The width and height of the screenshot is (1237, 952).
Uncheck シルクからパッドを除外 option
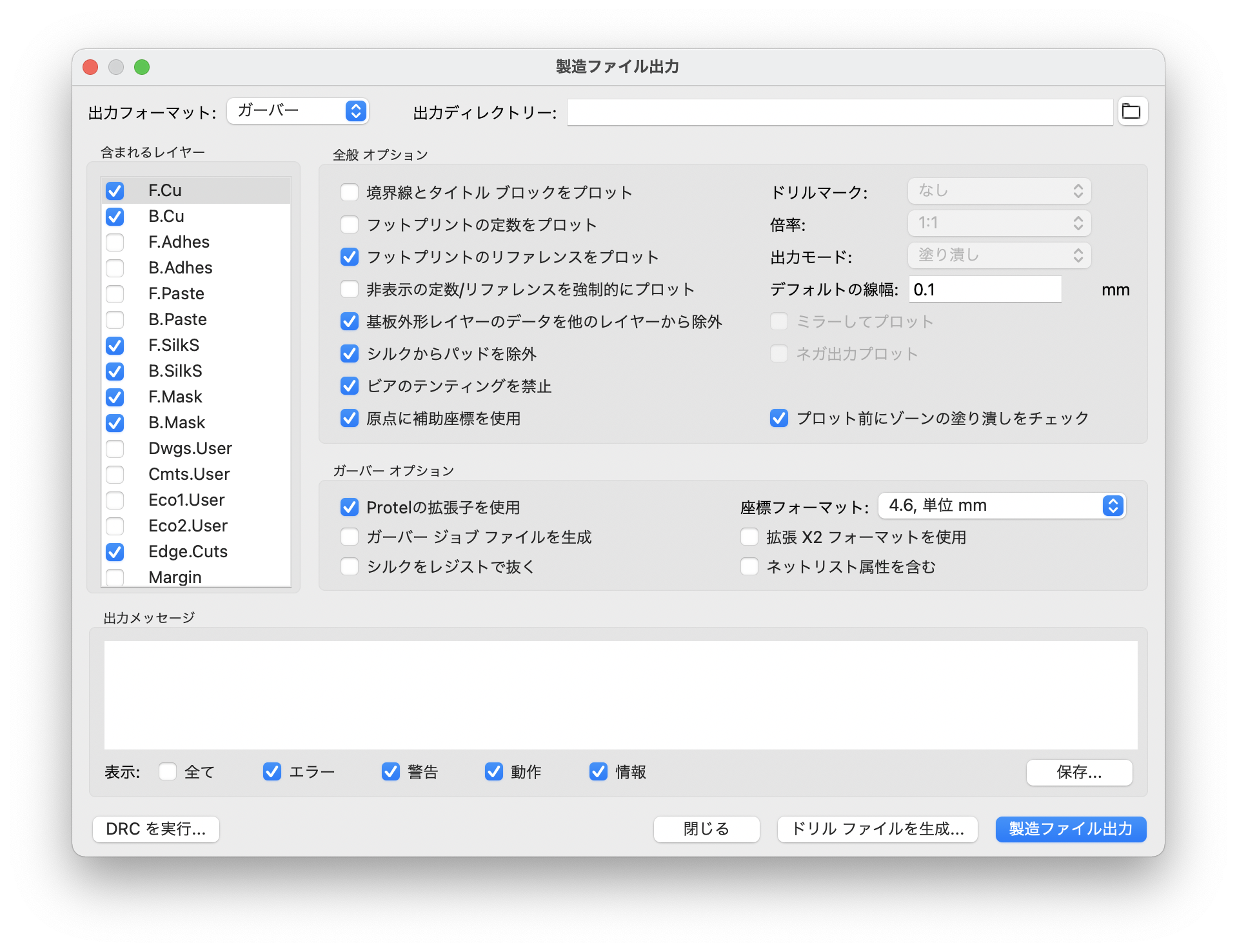coord(350,353)
